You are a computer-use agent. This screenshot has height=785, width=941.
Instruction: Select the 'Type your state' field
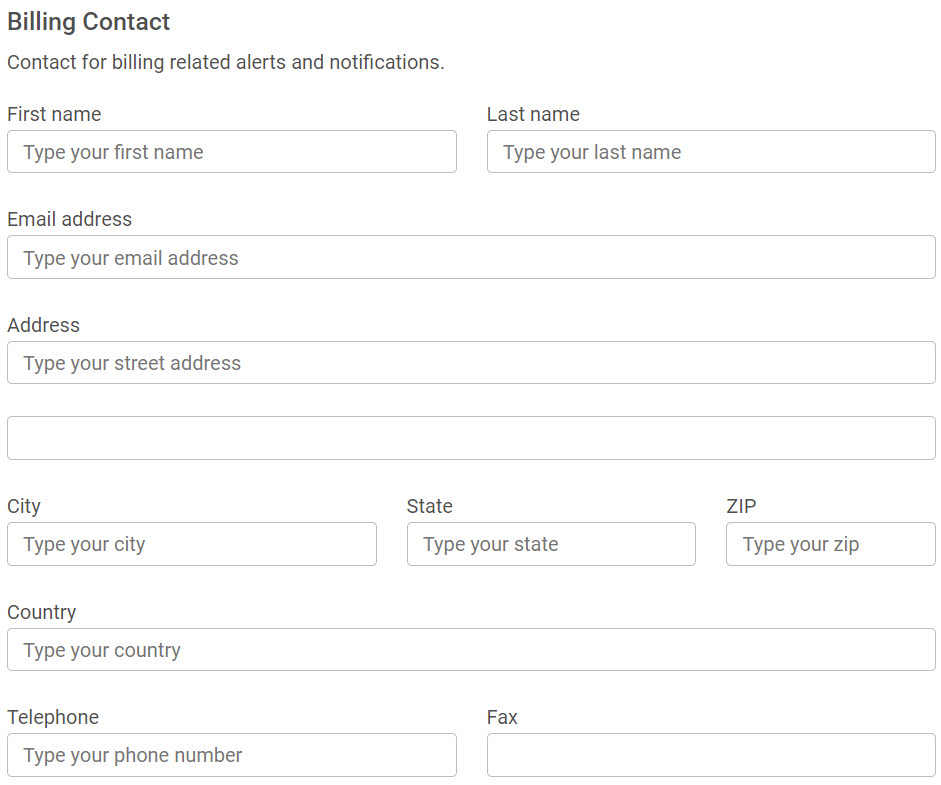(x=551, y=544)
